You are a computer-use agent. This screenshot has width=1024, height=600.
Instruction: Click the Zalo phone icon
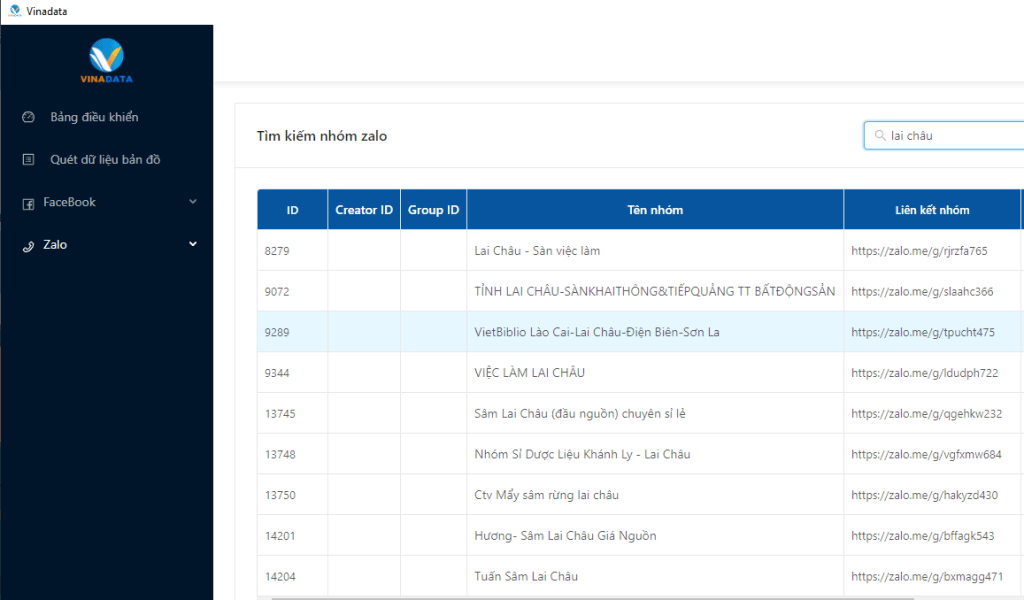pyautogui.click(x=29, y=245)
